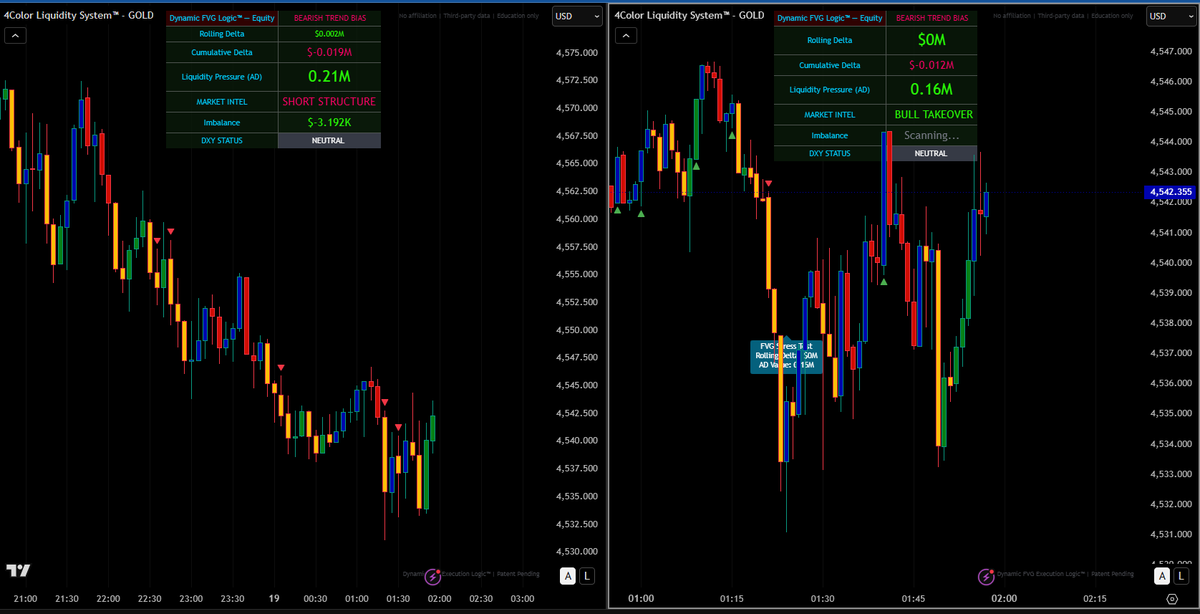This screenshot has height=614, width=1200.
Task: Click the left table's BEARISH TREND BIAS header
Action: click(x=329, y=18)
